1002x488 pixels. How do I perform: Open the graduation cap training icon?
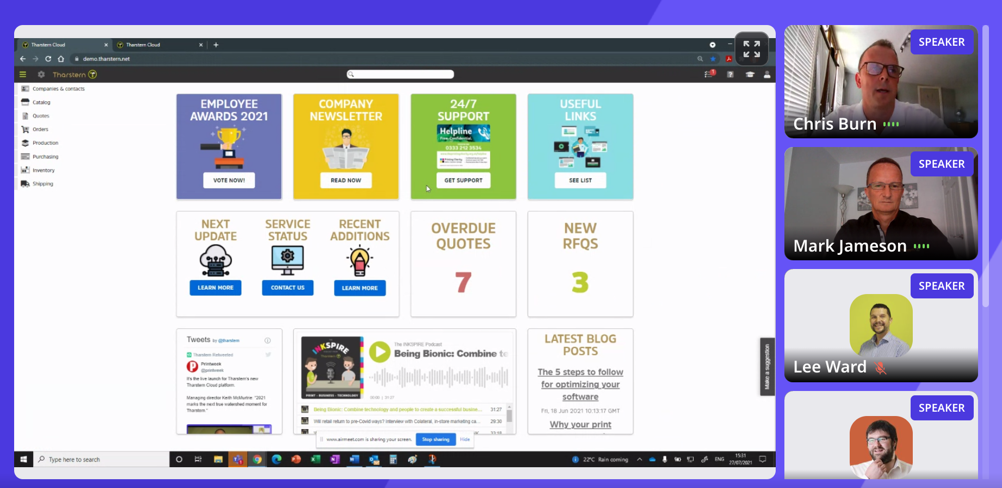pos(750,74)
